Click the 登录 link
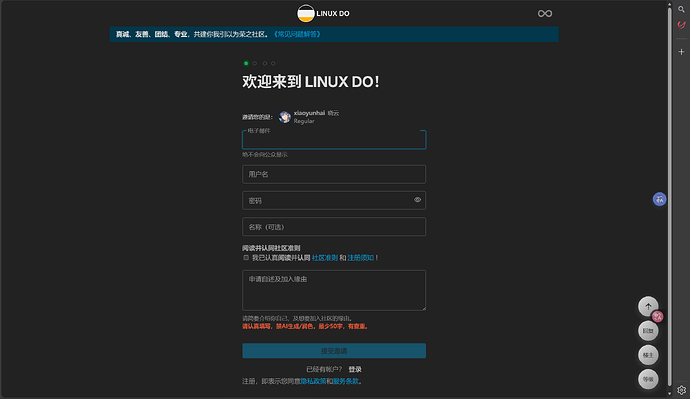690x399 pixels. (355, 369)
